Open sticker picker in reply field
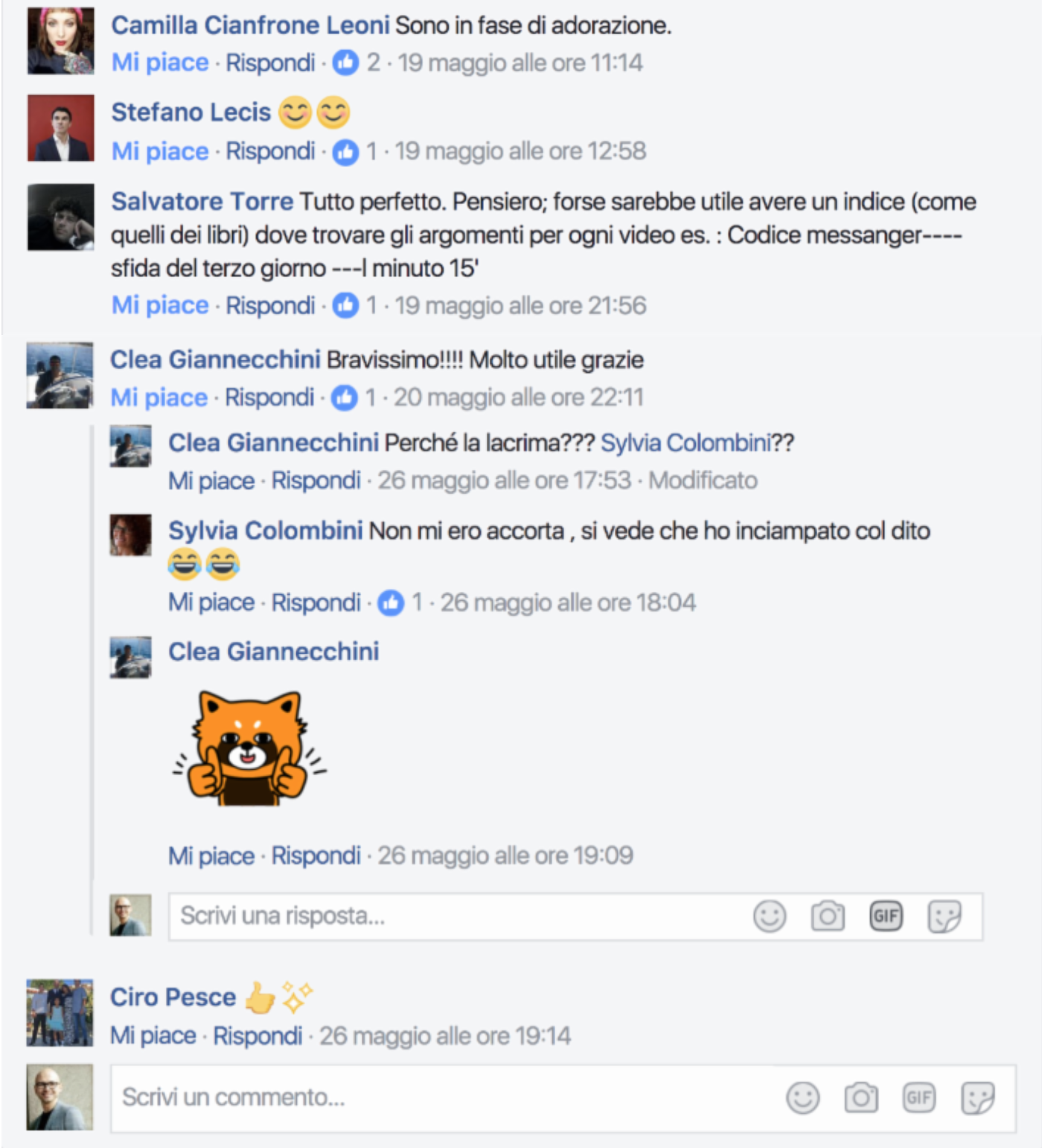This screenshot has height=1148, width=1042. pos(944,916)
